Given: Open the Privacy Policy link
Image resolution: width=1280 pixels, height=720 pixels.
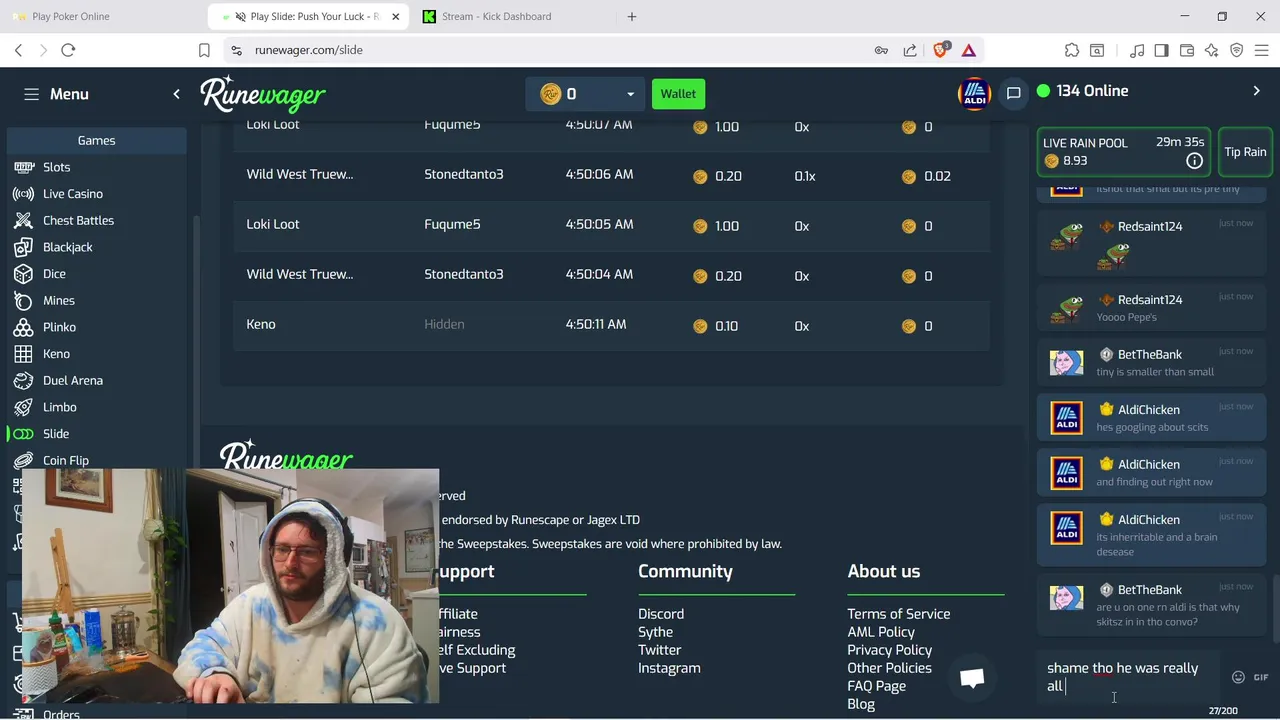Looking at the screenshot, I should [890, 650].
